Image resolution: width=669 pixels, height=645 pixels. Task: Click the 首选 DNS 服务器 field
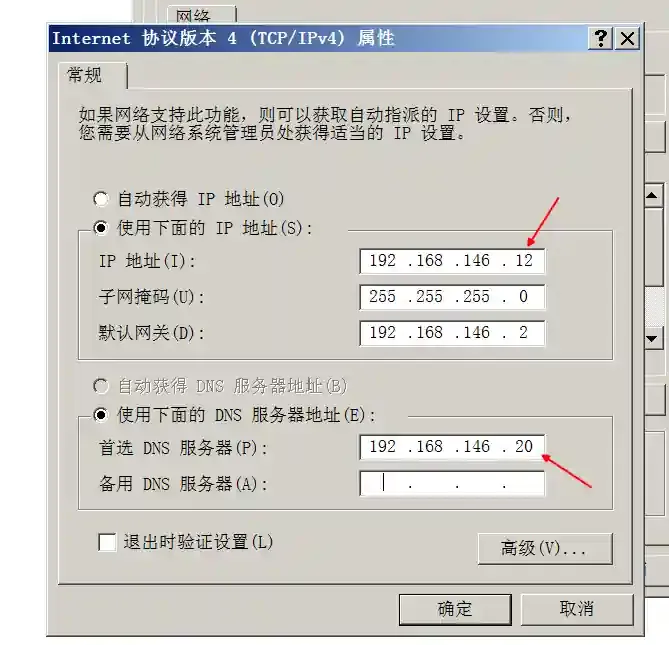[452, 447]
